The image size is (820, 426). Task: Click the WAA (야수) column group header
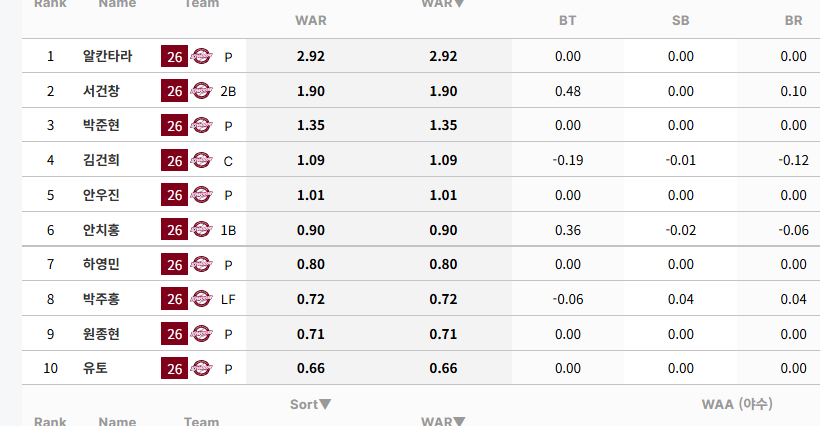click(x=737, y=404)
